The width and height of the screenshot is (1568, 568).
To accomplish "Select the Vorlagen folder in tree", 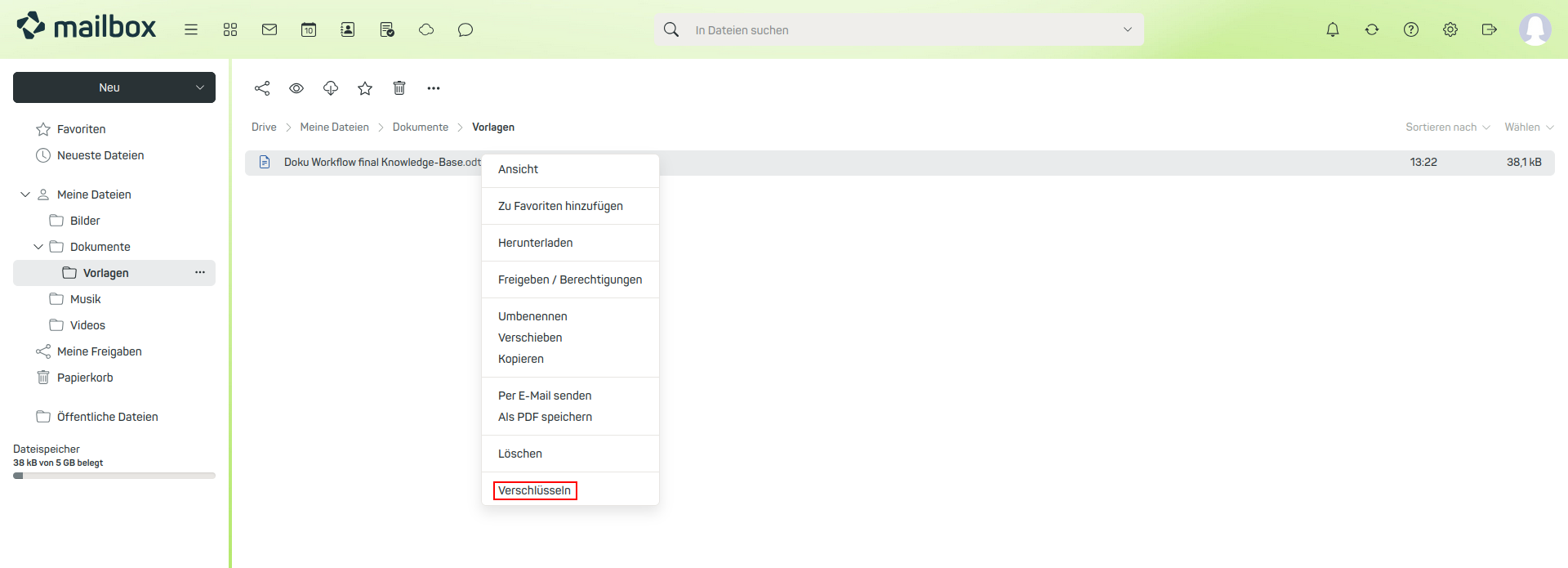I will click(114, 273).
